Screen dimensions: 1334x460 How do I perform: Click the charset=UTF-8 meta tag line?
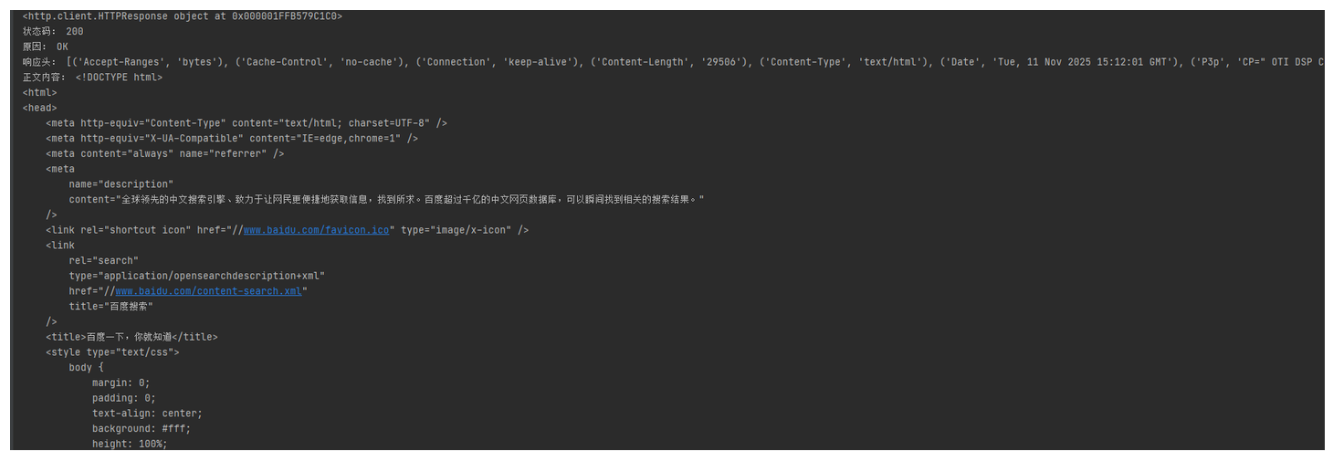point(246,123)
